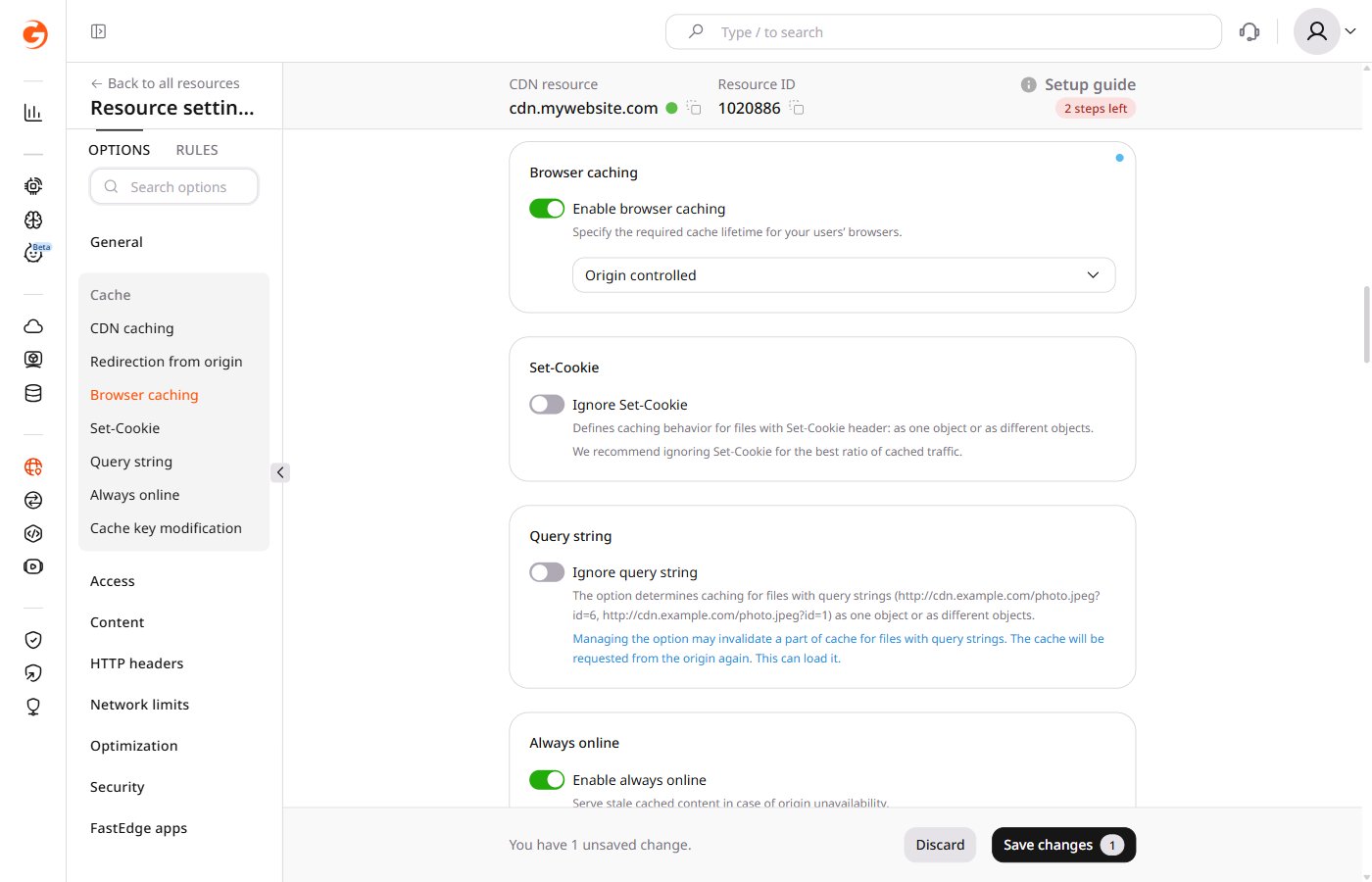Open the circular arrows sidebar icon
1372x882 pixels.
click(33, 500)
